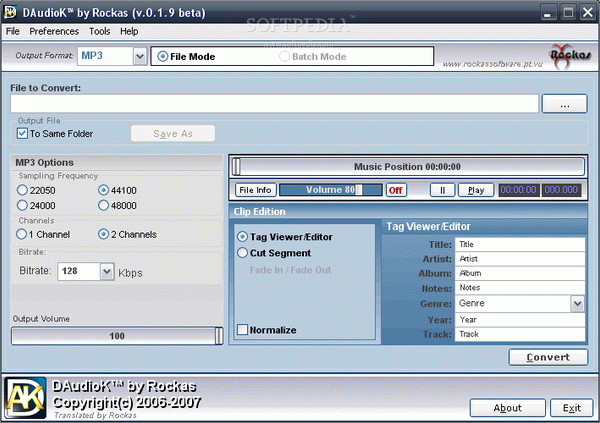The width and height of the screenshot is (600, 423).
Task: Click the Convert button
Action: [548, 357]
